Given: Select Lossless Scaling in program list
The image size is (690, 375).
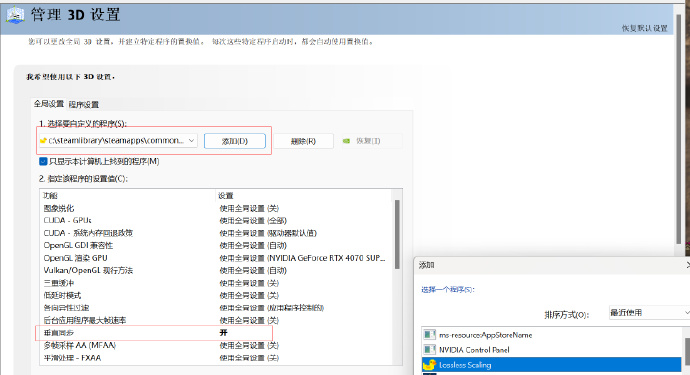Looking at the screenshot, I should click(552, 365).
